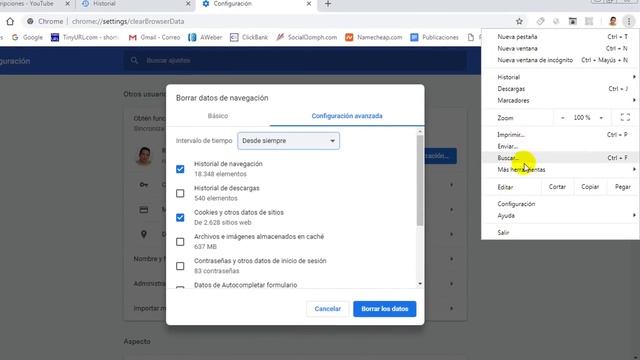
Task: Click Pegar in the Editar row
Action: click(622, 187)
